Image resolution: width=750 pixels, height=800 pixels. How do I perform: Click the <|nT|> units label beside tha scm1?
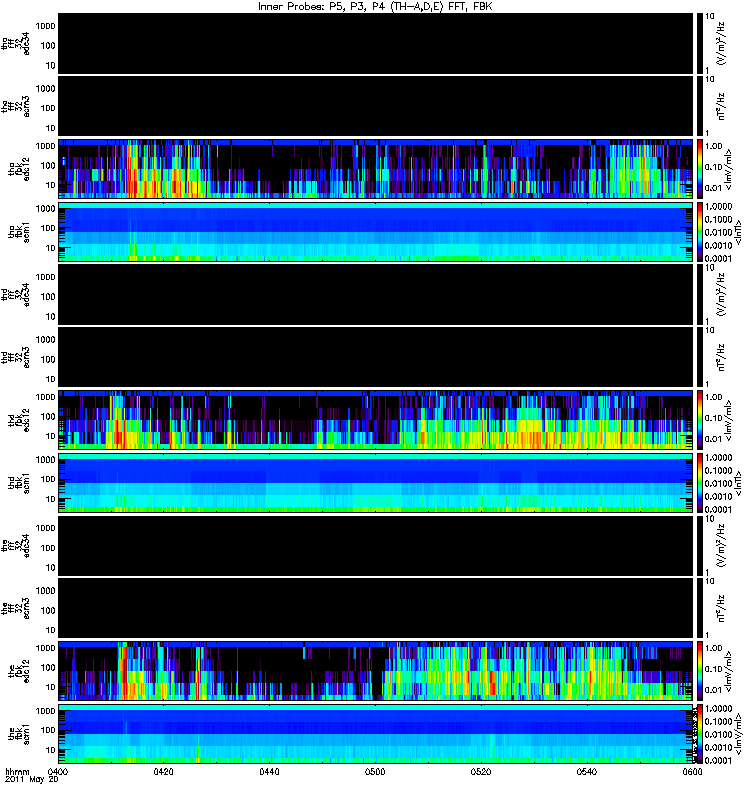738,232
